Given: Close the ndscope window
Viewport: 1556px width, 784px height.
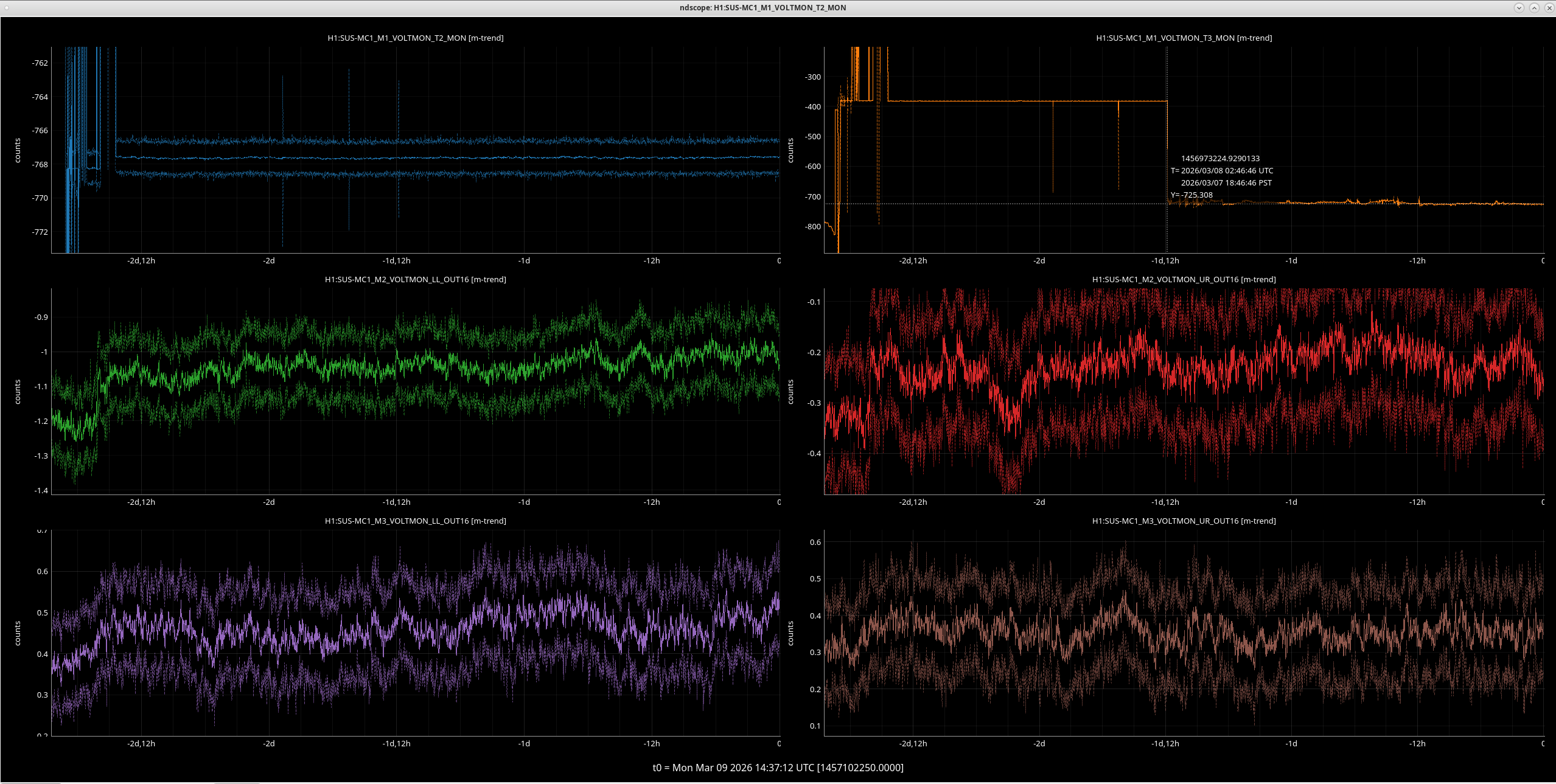Looking at the screenshot, I should (x=1549, y=8).
